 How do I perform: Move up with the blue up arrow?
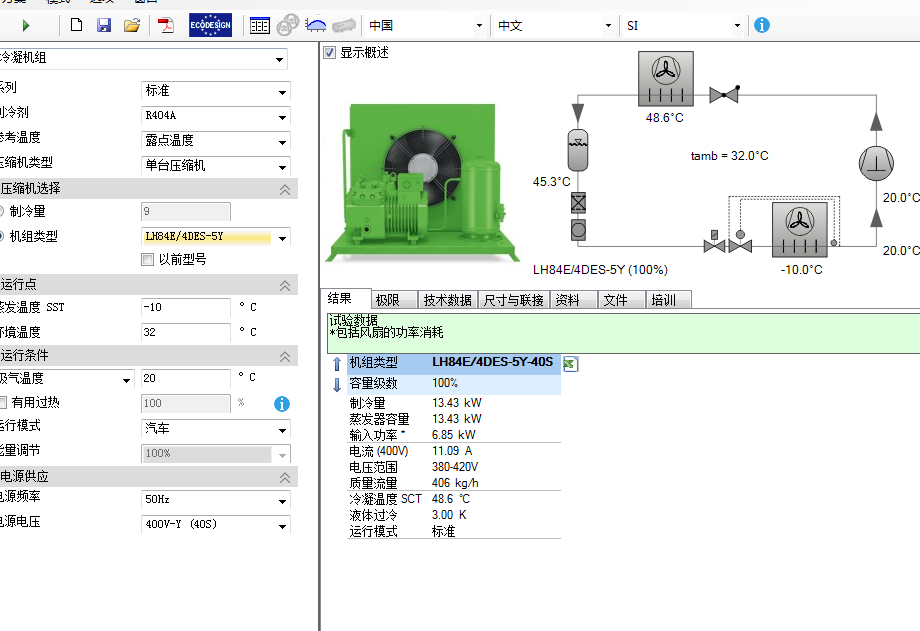(x=337, y=364)
